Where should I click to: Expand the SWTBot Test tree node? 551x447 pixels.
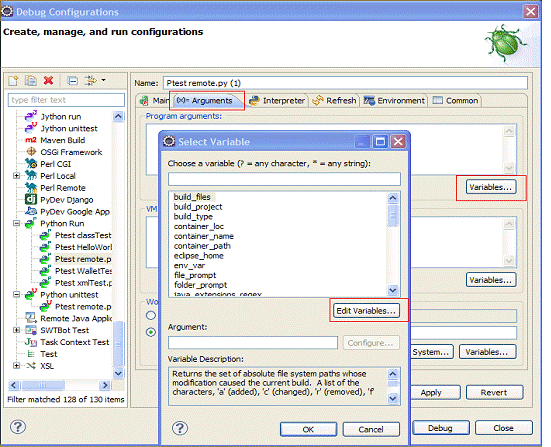(16, 330)
